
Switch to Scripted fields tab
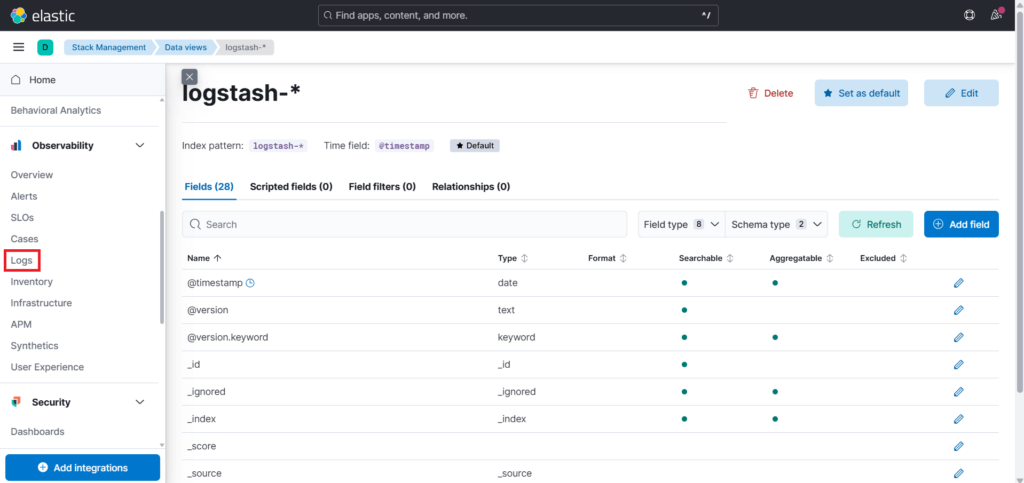291,187
